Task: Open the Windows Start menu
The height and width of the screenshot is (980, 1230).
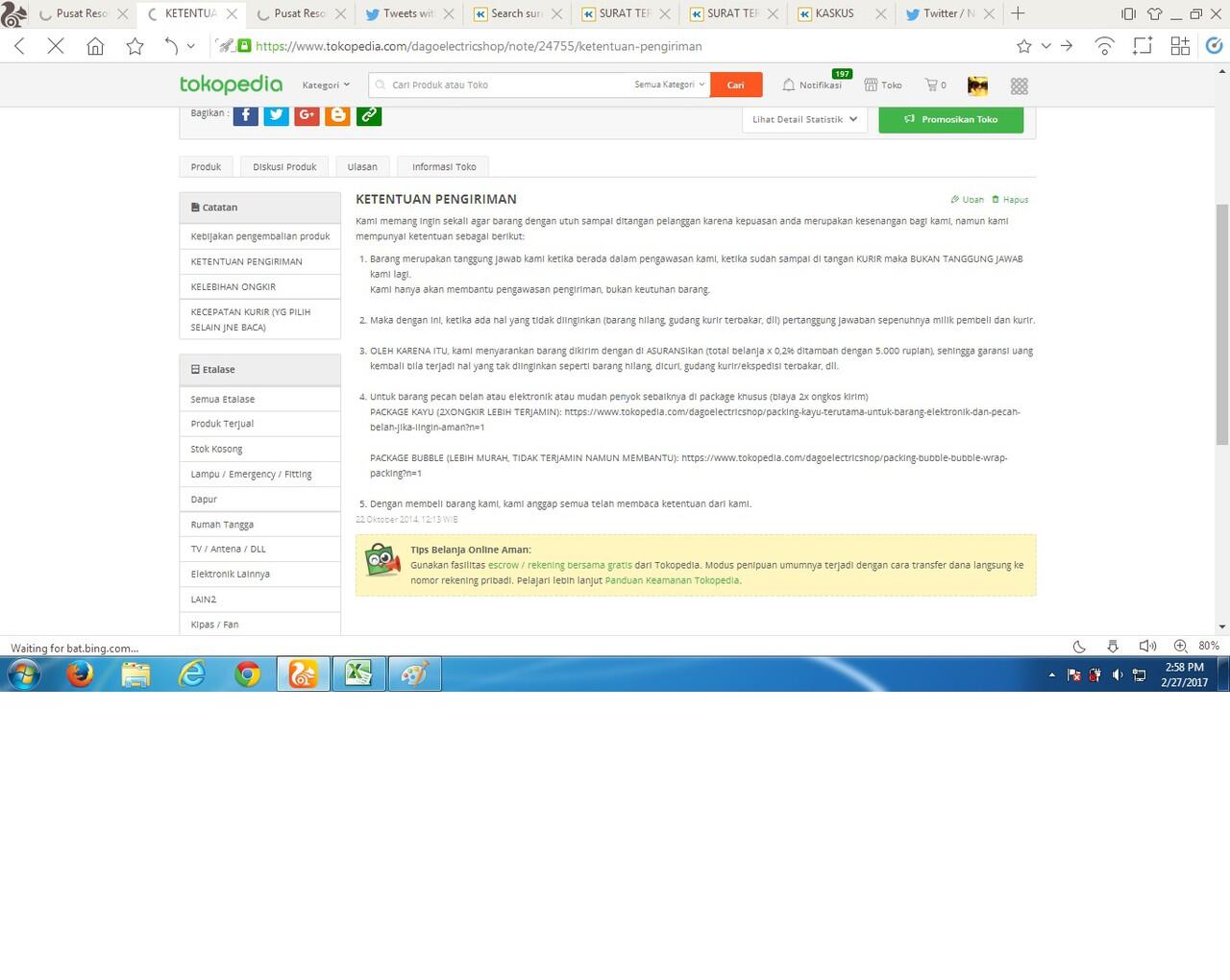Action: point(24,674)
